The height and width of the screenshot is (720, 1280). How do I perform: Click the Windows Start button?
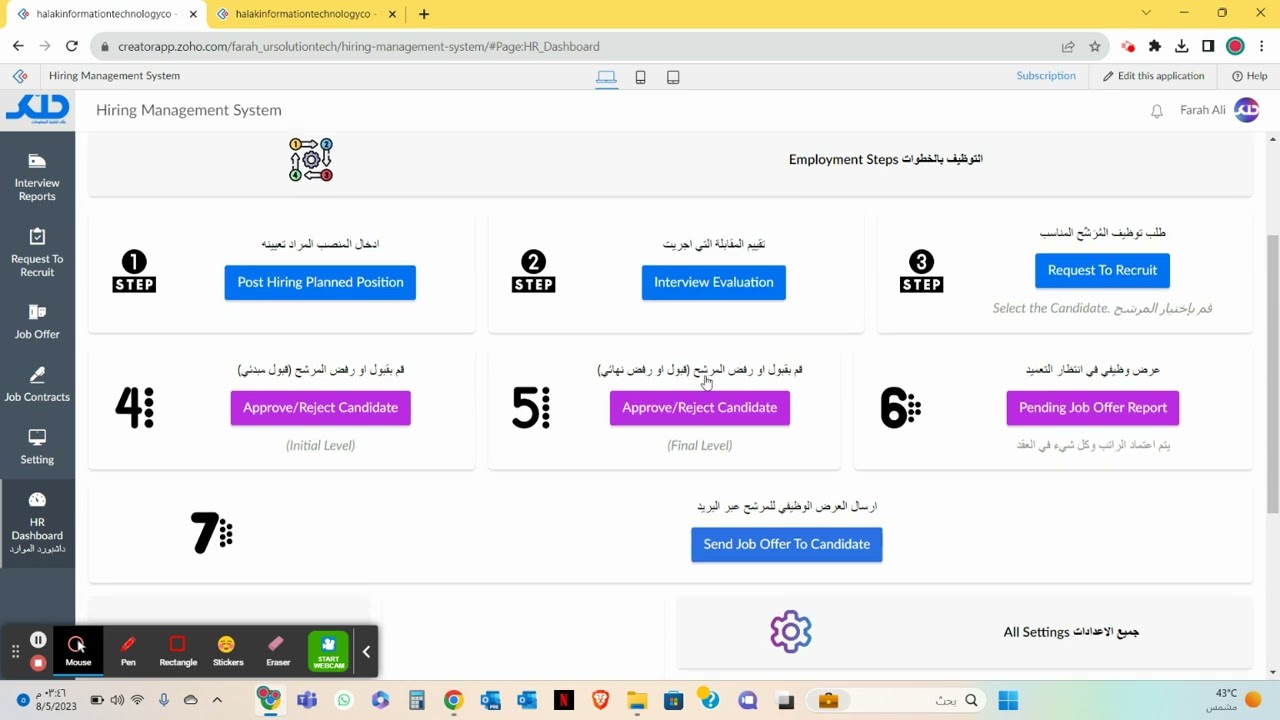click(1008, 700)
